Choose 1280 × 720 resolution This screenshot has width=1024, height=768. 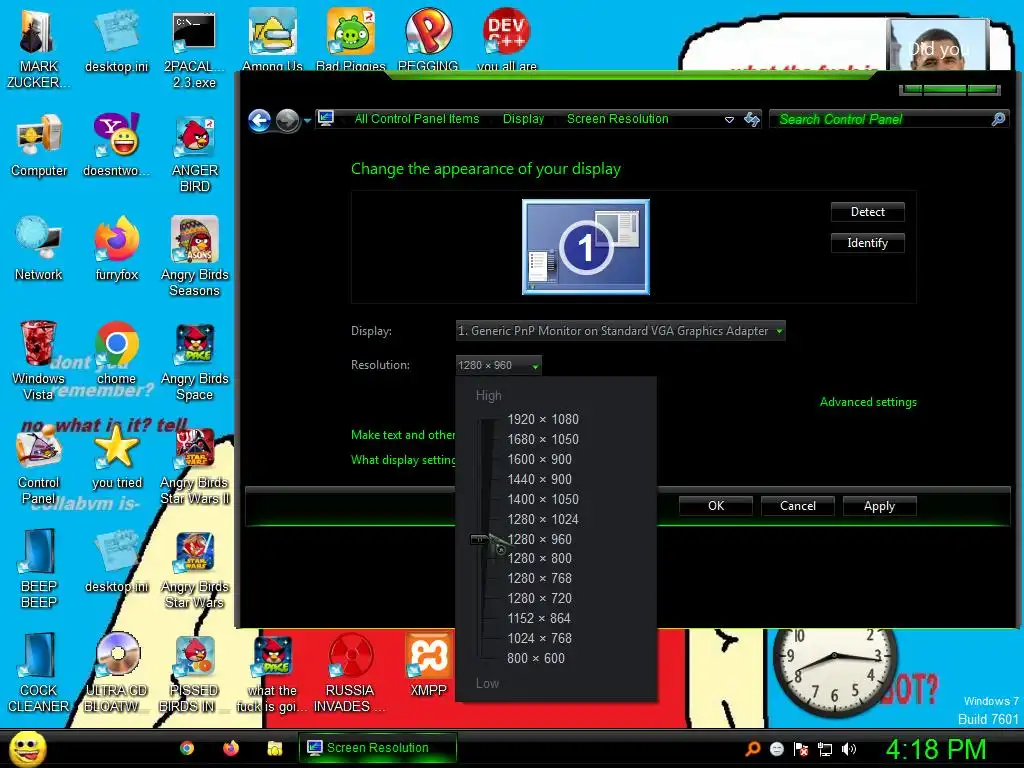(x=539, y=598)
